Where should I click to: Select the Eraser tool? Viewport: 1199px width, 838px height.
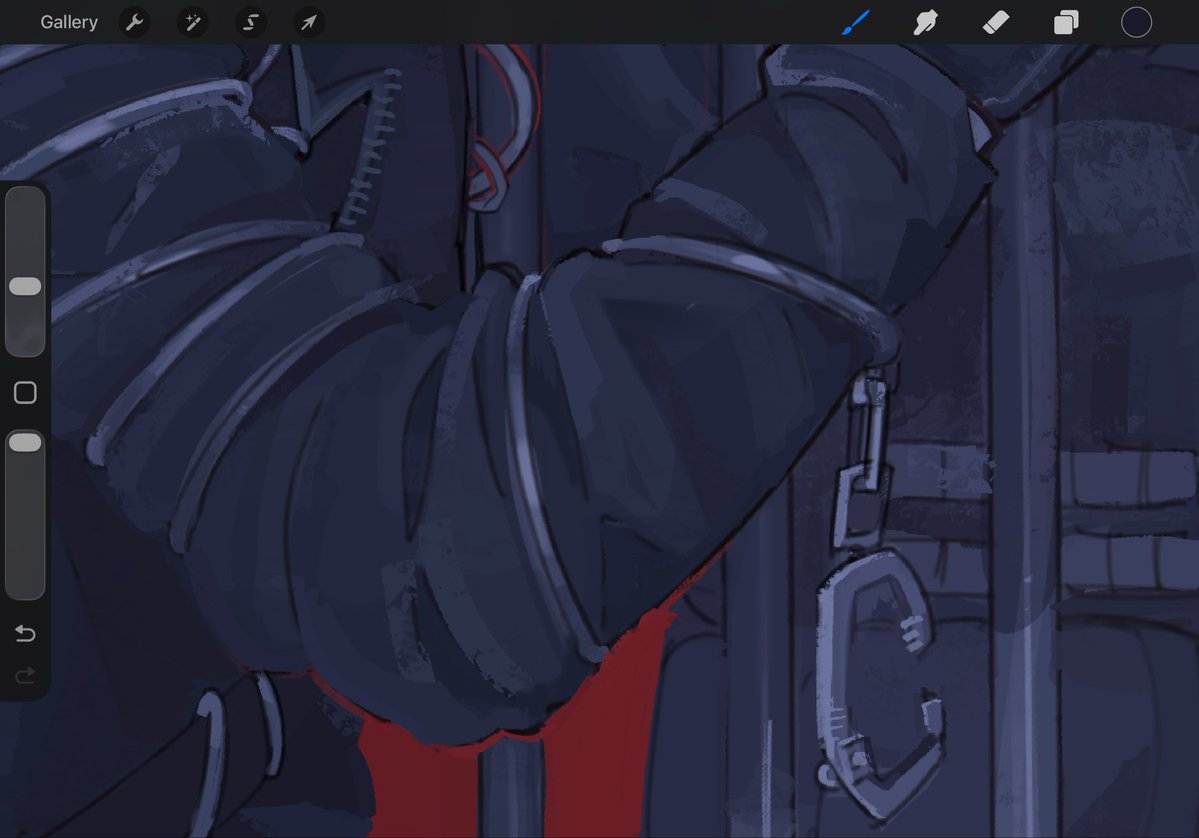tap(996, 22)
